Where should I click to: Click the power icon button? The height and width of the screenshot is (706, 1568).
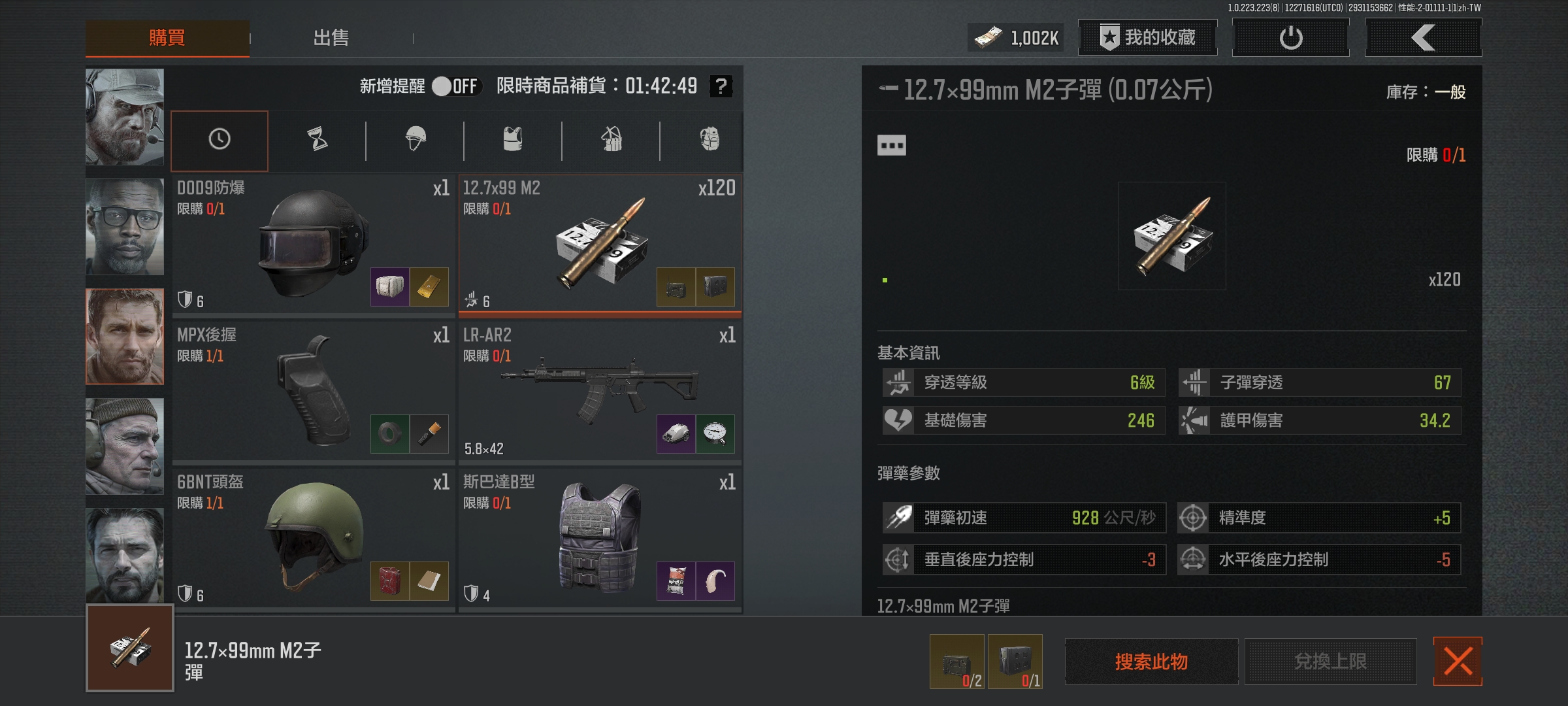pyautogui.click(x=1290, y=38)
